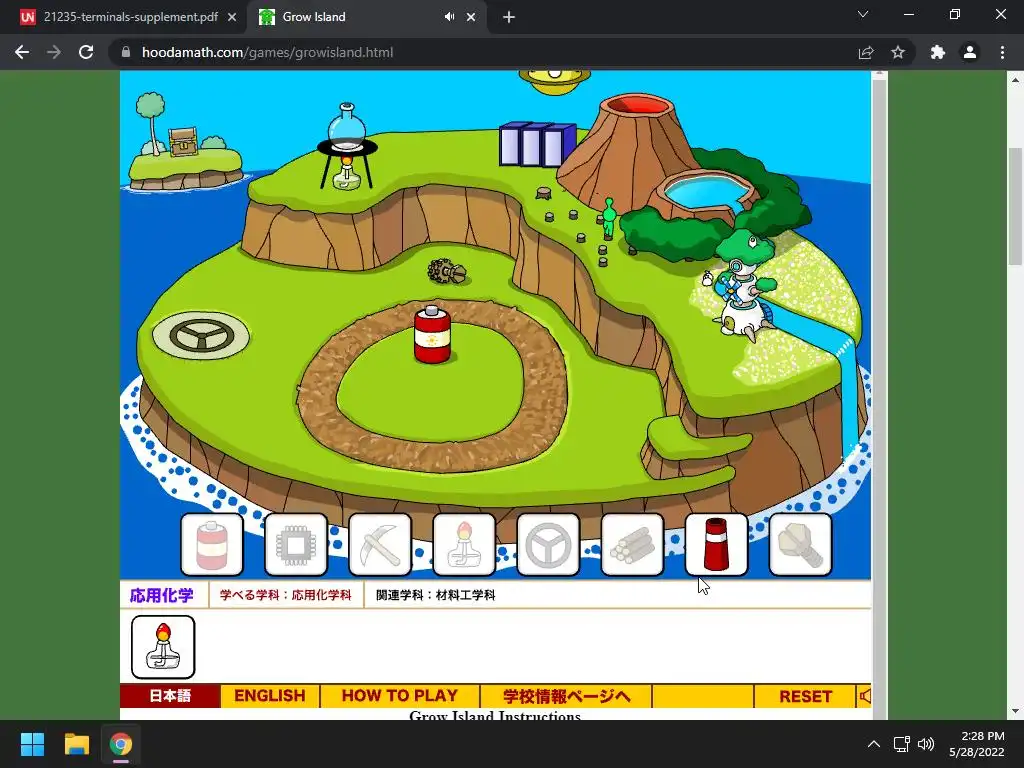
Task: Click the volcano crater
Action: coord(638,104)
